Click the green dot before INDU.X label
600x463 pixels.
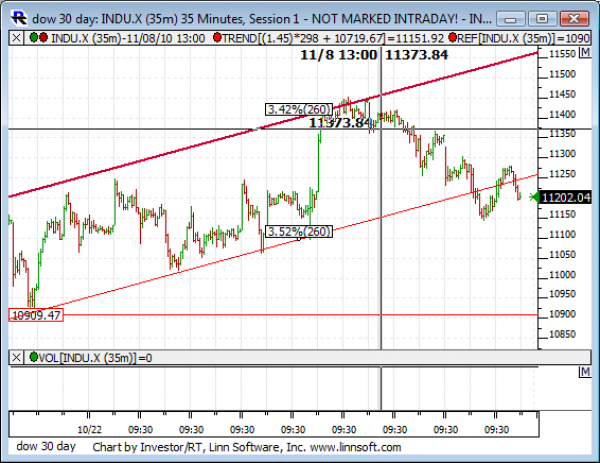click(x=34, y=37)
